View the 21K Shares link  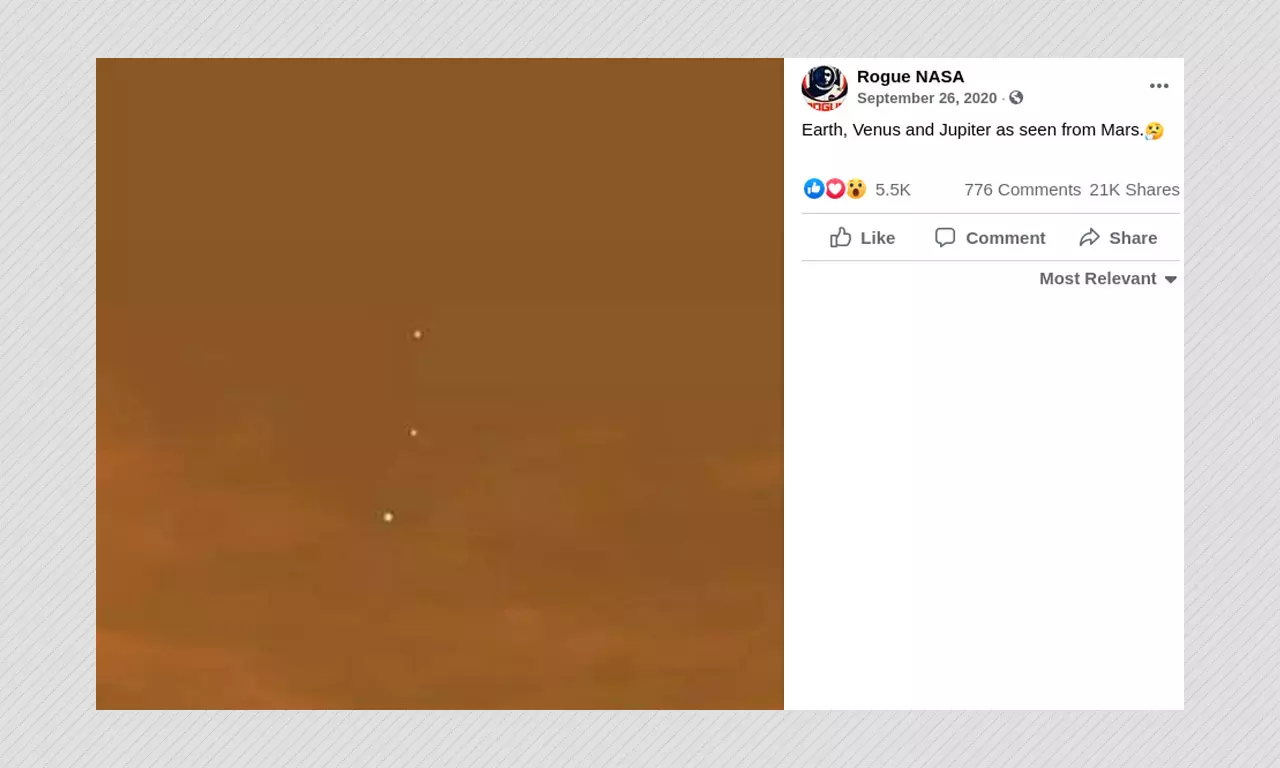click(x=1134, y=190)
